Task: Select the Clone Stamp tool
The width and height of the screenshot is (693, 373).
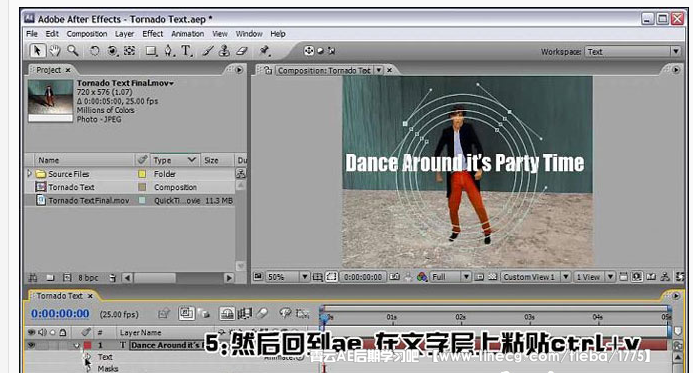Action: [225, 51]
